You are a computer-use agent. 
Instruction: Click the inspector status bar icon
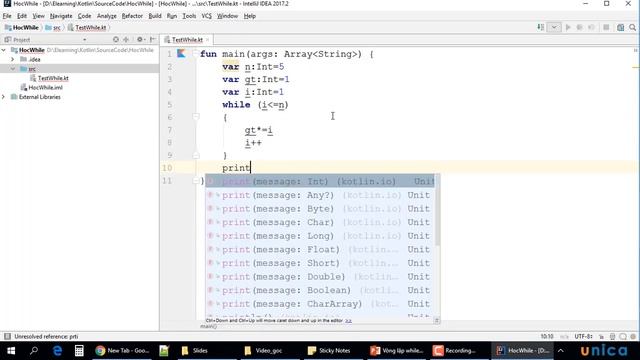point(612,337)
